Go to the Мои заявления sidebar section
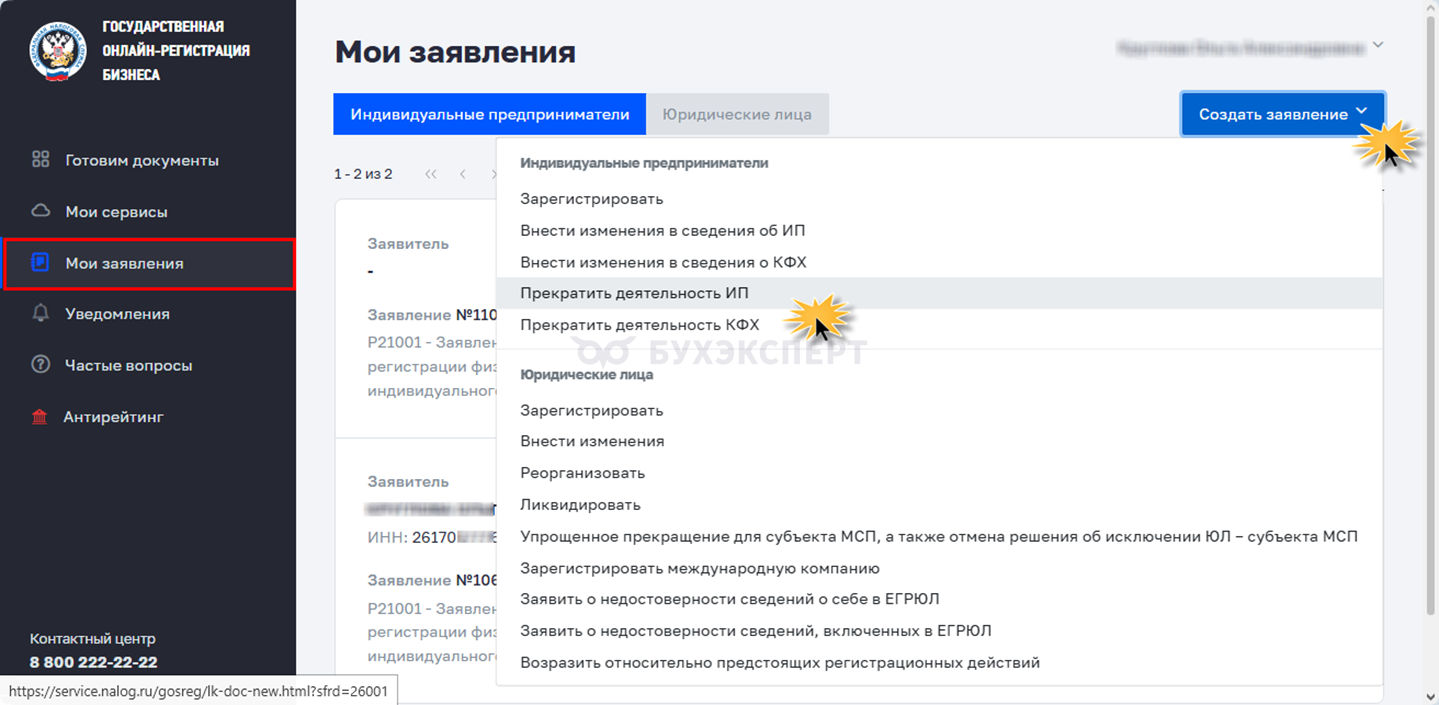 [149, 264]
